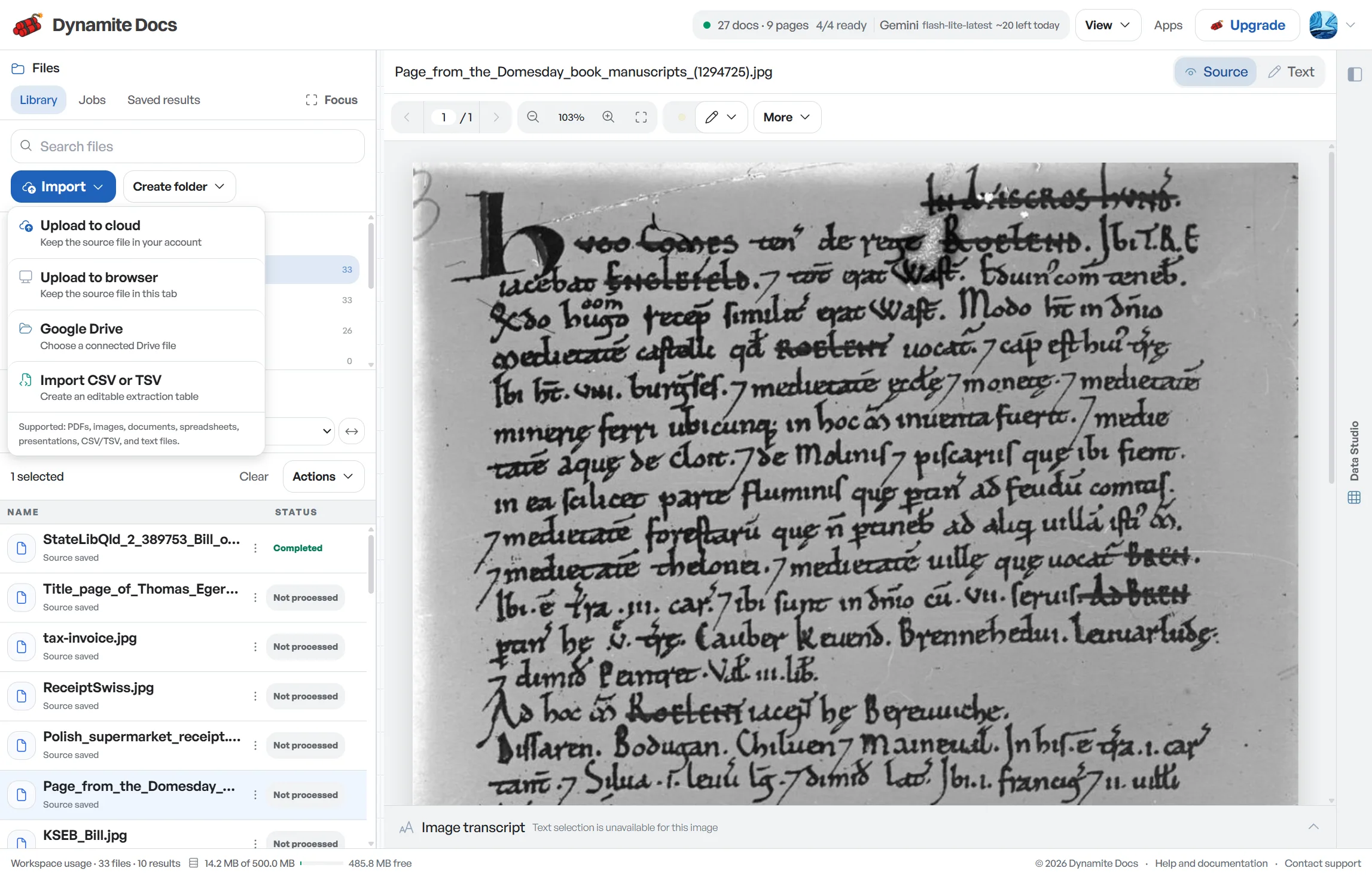
Task: Open row menu for Polish_supermarket_receipt file
Action: click(x=255, y=745)
